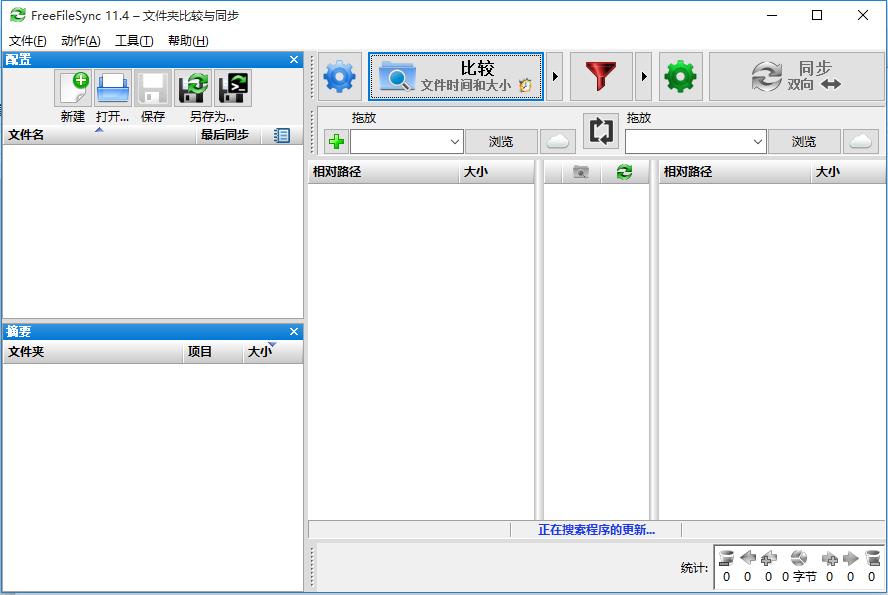Close the 摘要 panel
888x595 pixels.
(x=294, y=331)
